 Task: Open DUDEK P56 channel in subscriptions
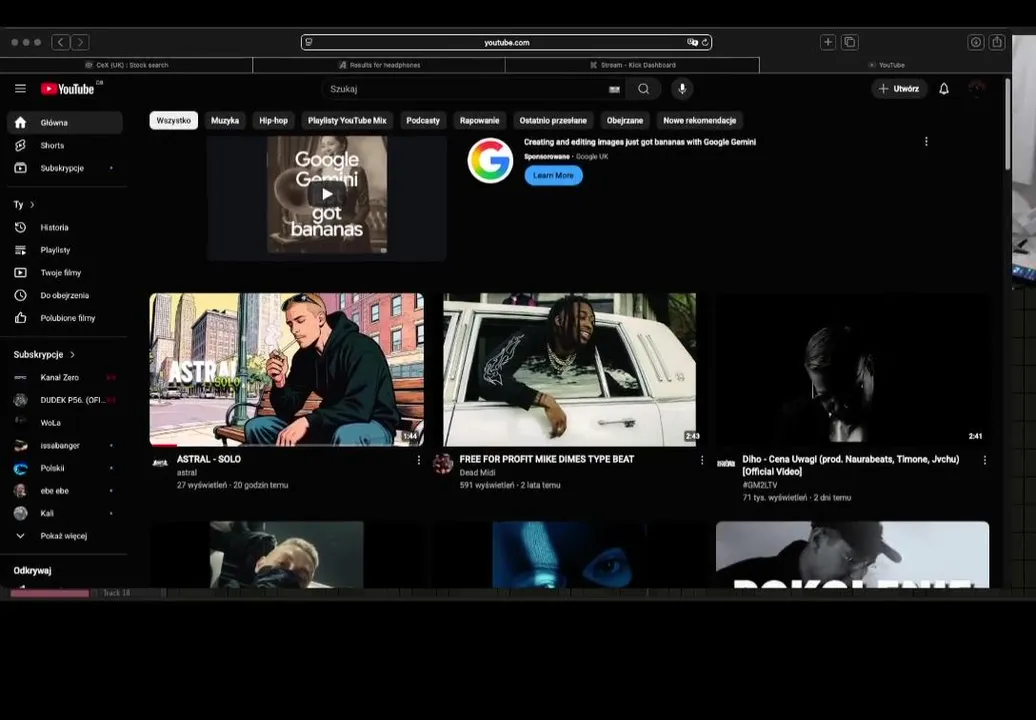[x=65, y=400]
